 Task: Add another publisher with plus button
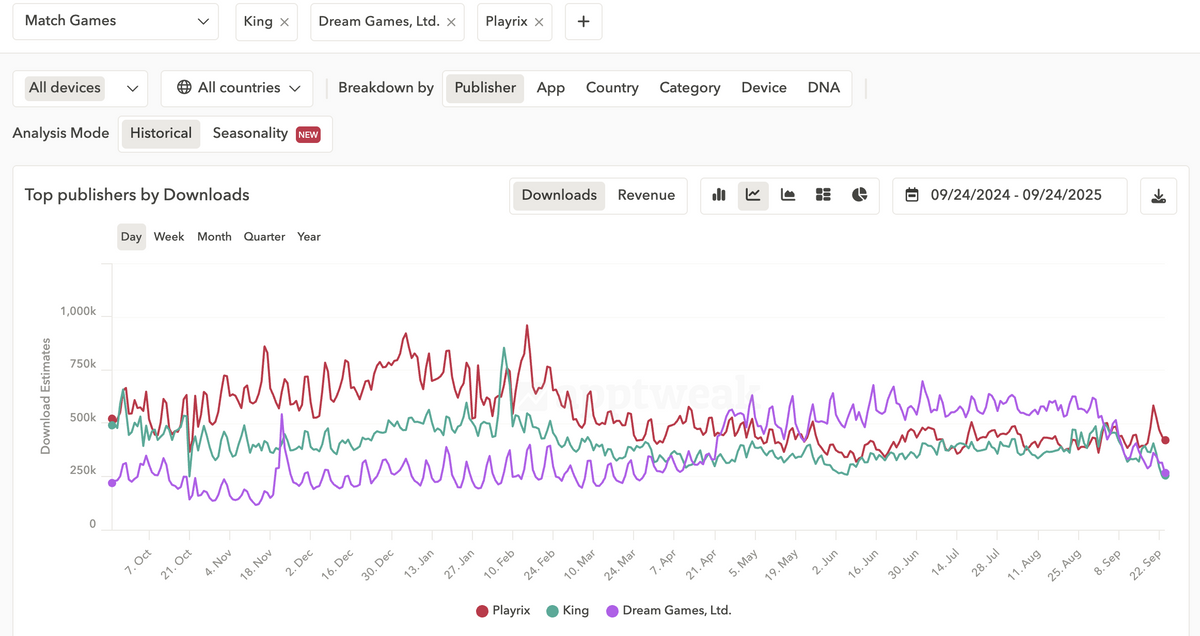(584, 22)
